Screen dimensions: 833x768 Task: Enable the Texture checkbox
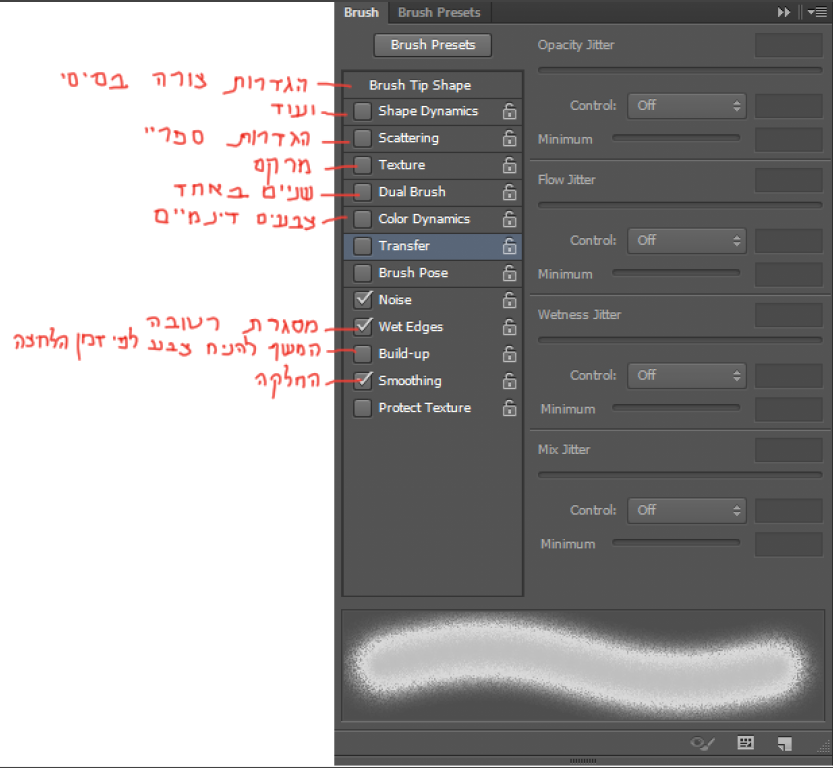pos(362,165)
